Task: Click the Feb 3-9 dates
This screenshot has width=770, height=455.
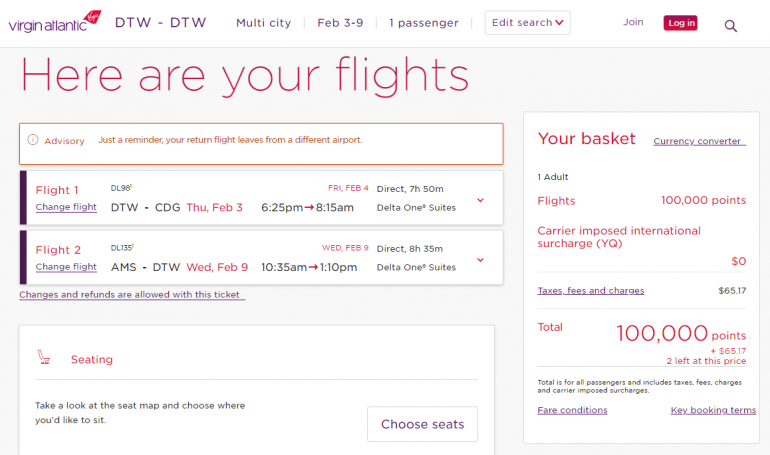Action: point(343,23)
